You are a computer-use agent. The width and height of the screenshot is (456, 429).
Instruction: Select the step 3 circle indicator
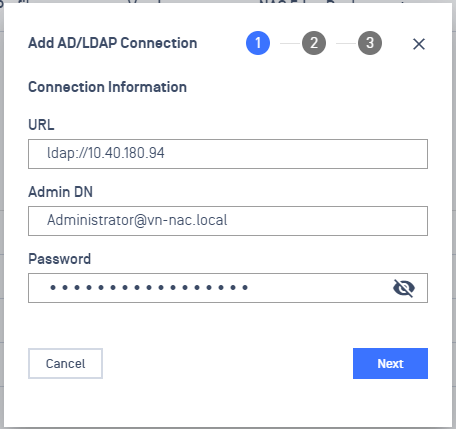(370, 43)
